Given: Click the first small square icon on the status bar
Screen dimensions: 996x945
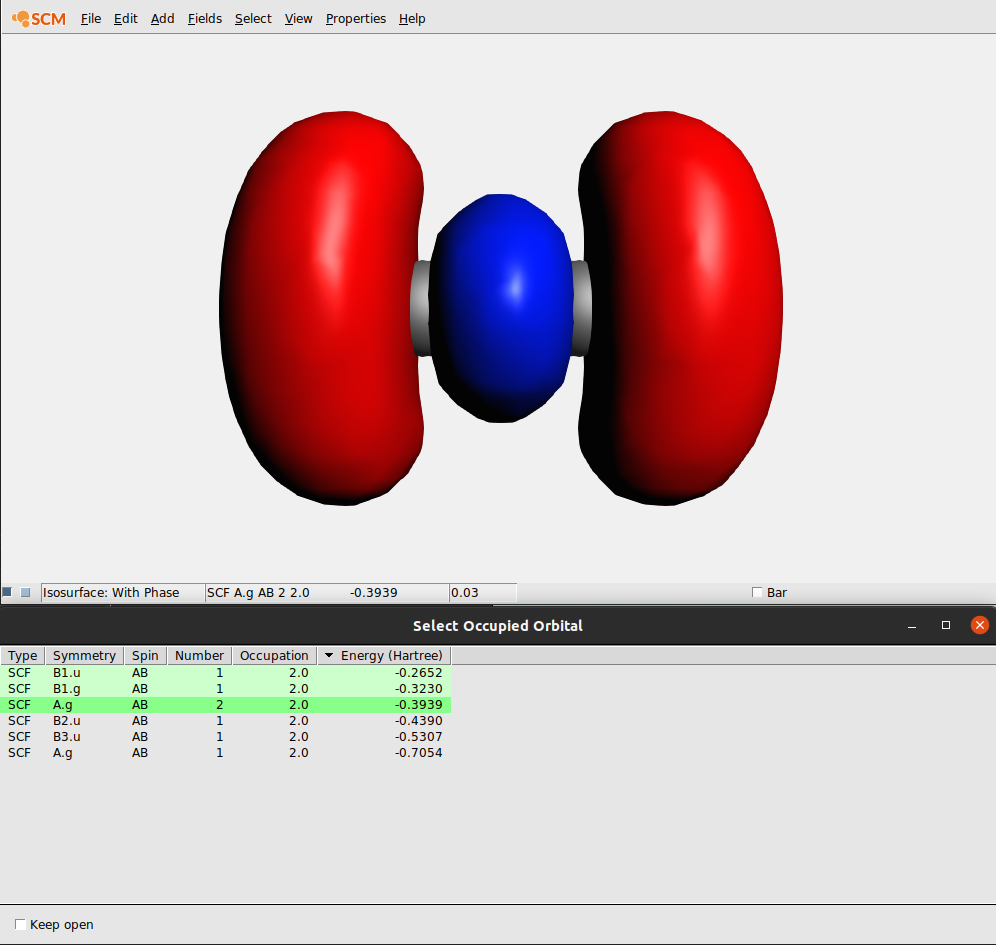Looking at the screenshot, I should pyautogui.click(x=7, y=592).
